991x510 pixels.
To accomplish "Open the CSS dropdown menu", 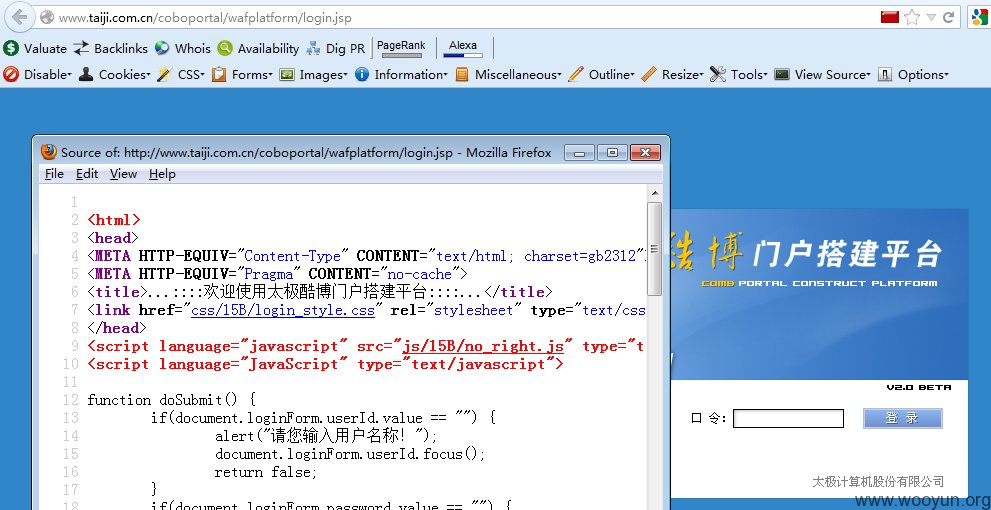I will point(181,75).
